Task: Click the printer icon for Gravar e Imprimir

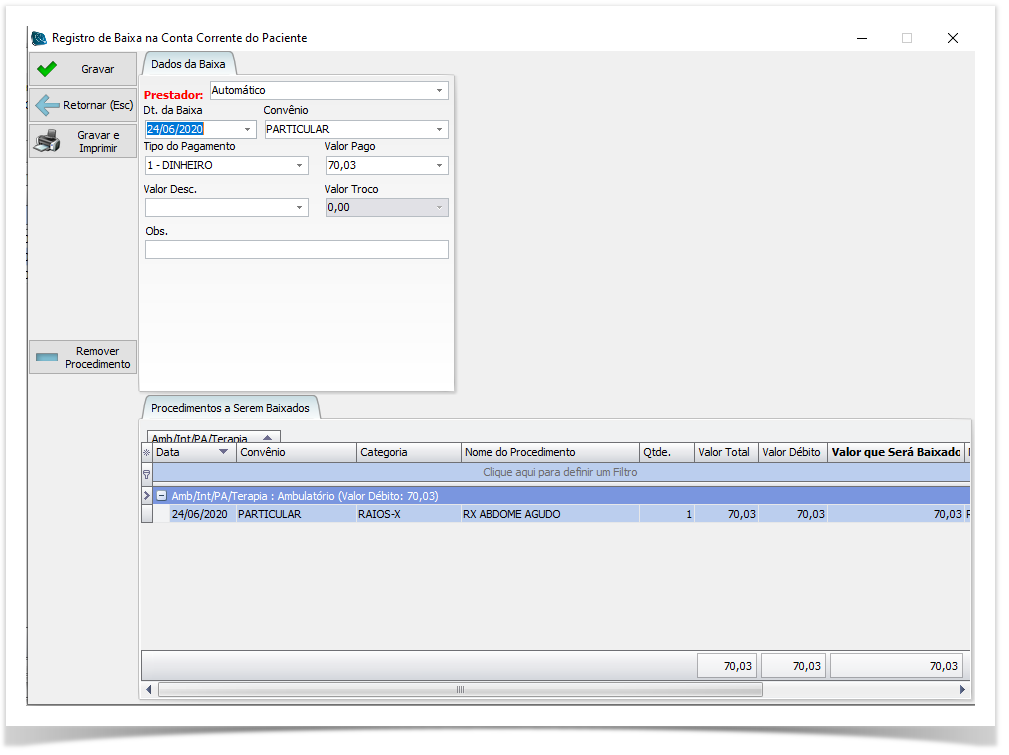Action: click(x=47, y=142)
